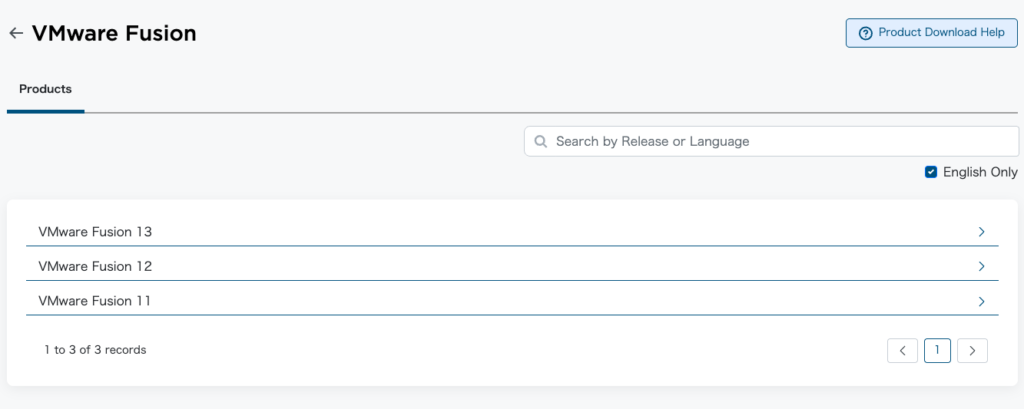The image size is (1024, 409).
Task: Expand VMware Fusion 13 using its chevron
Action: click(x=981, y=232)
